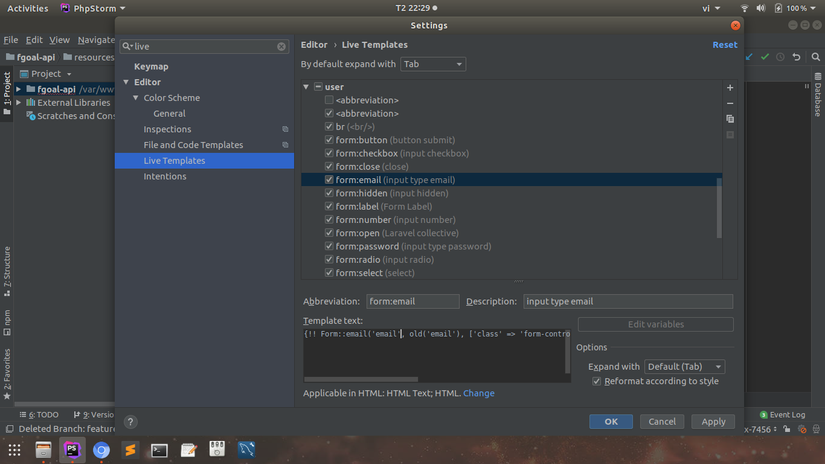825x464 pixels.
Task: Uncheck form:password template checkbox
Action: coord(329,246)
